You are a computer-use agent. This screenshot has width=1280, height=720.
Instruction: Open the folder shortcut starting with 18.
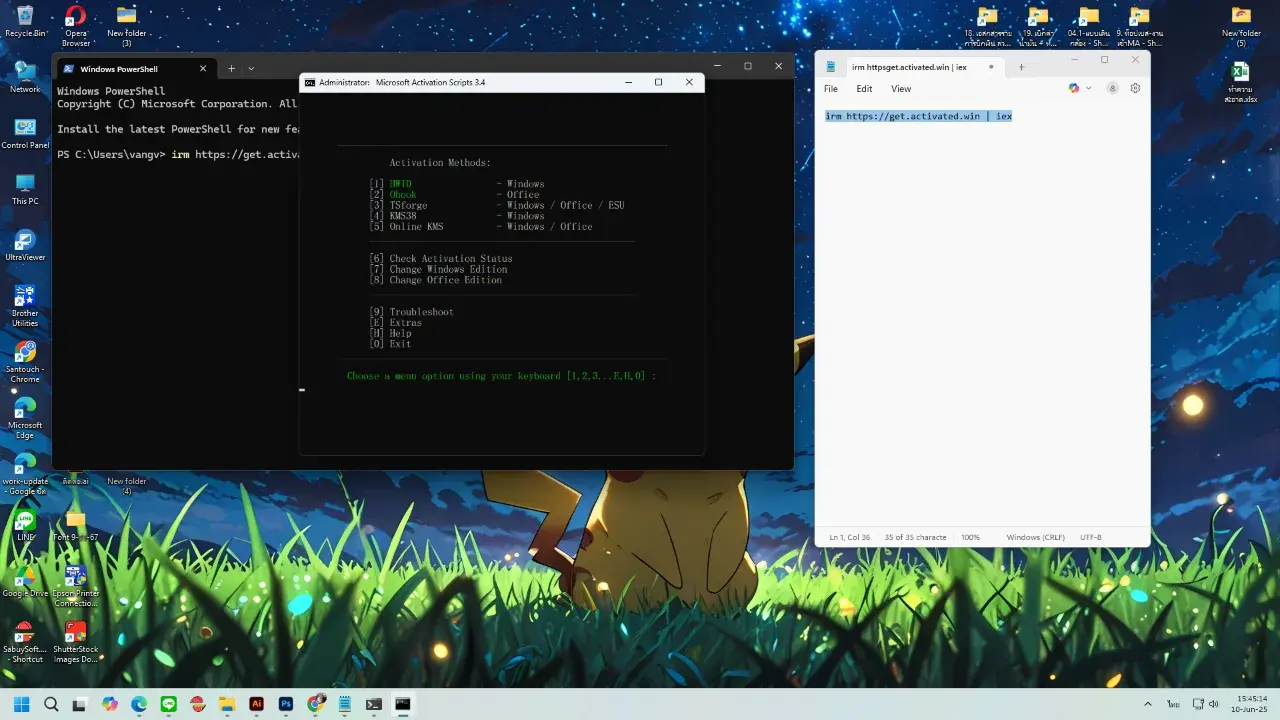(987, 25)
